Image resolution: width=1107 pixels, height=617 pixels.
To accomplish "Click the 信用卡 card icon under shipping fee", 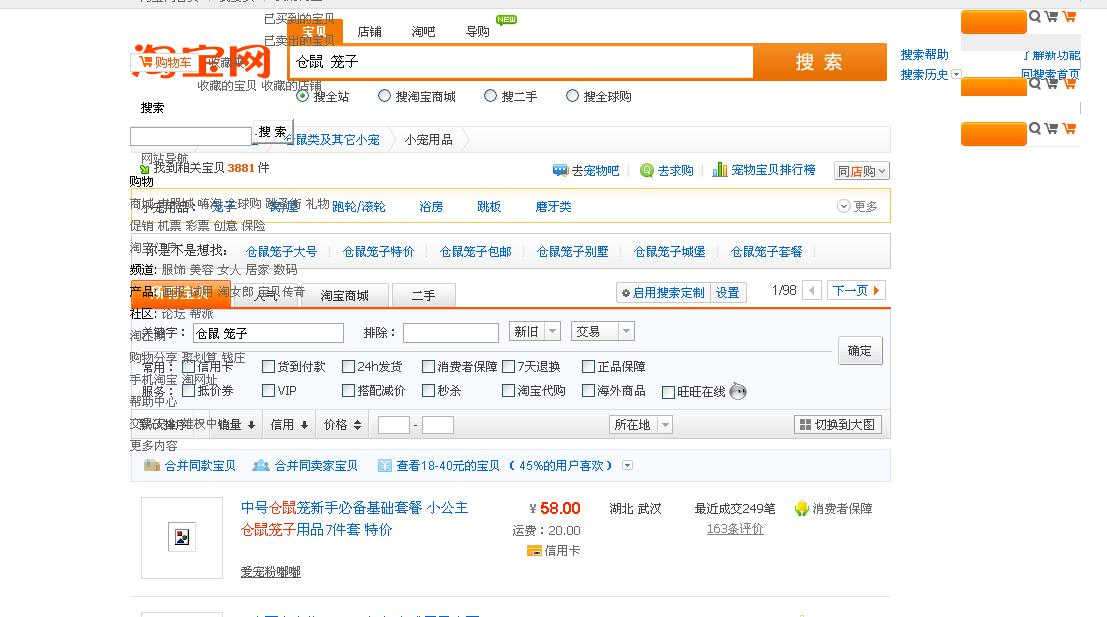I will tap(534, 551).
